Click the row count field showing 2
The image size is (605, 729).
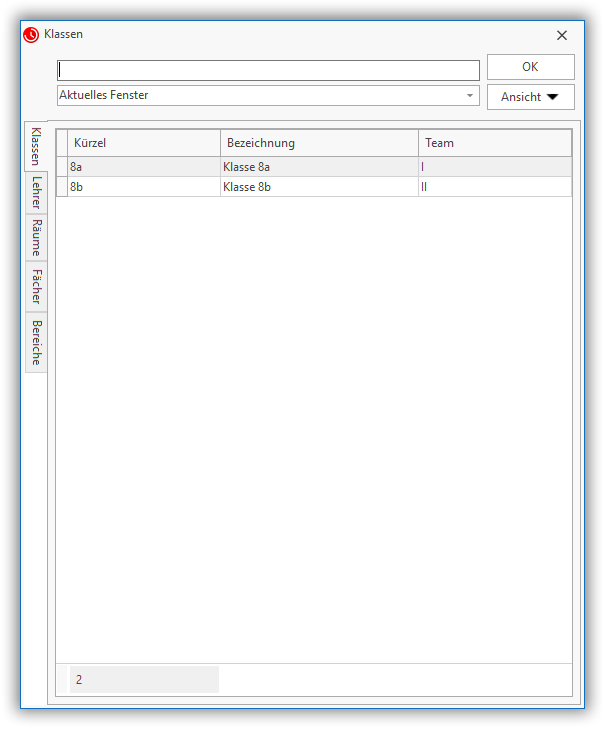[143, 679]
